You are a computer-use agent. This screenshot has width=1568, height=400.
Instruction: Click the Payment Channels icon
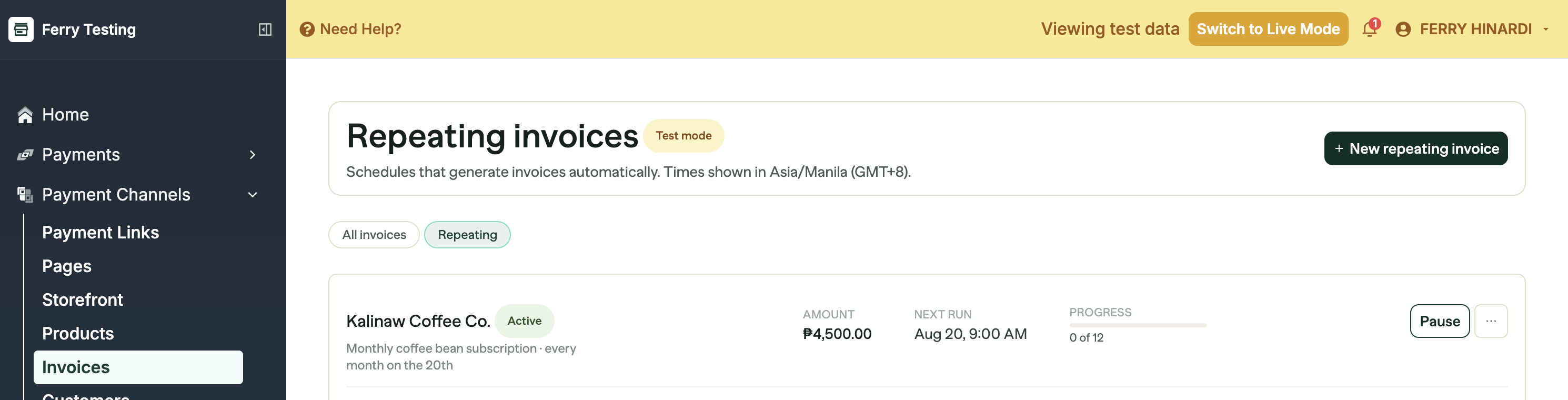(x=25, y=194)
